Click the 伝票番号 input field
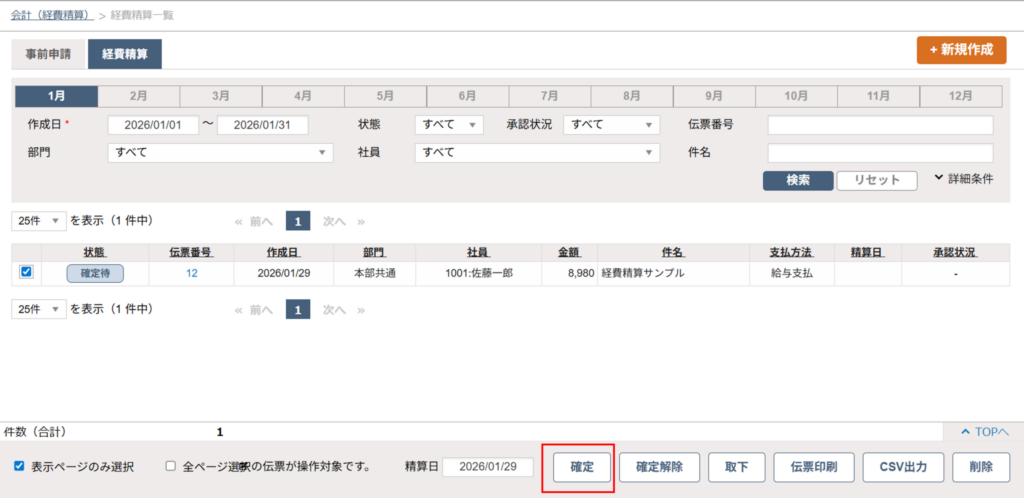The height and width of the screenshot is (498, 1024). 879,125
